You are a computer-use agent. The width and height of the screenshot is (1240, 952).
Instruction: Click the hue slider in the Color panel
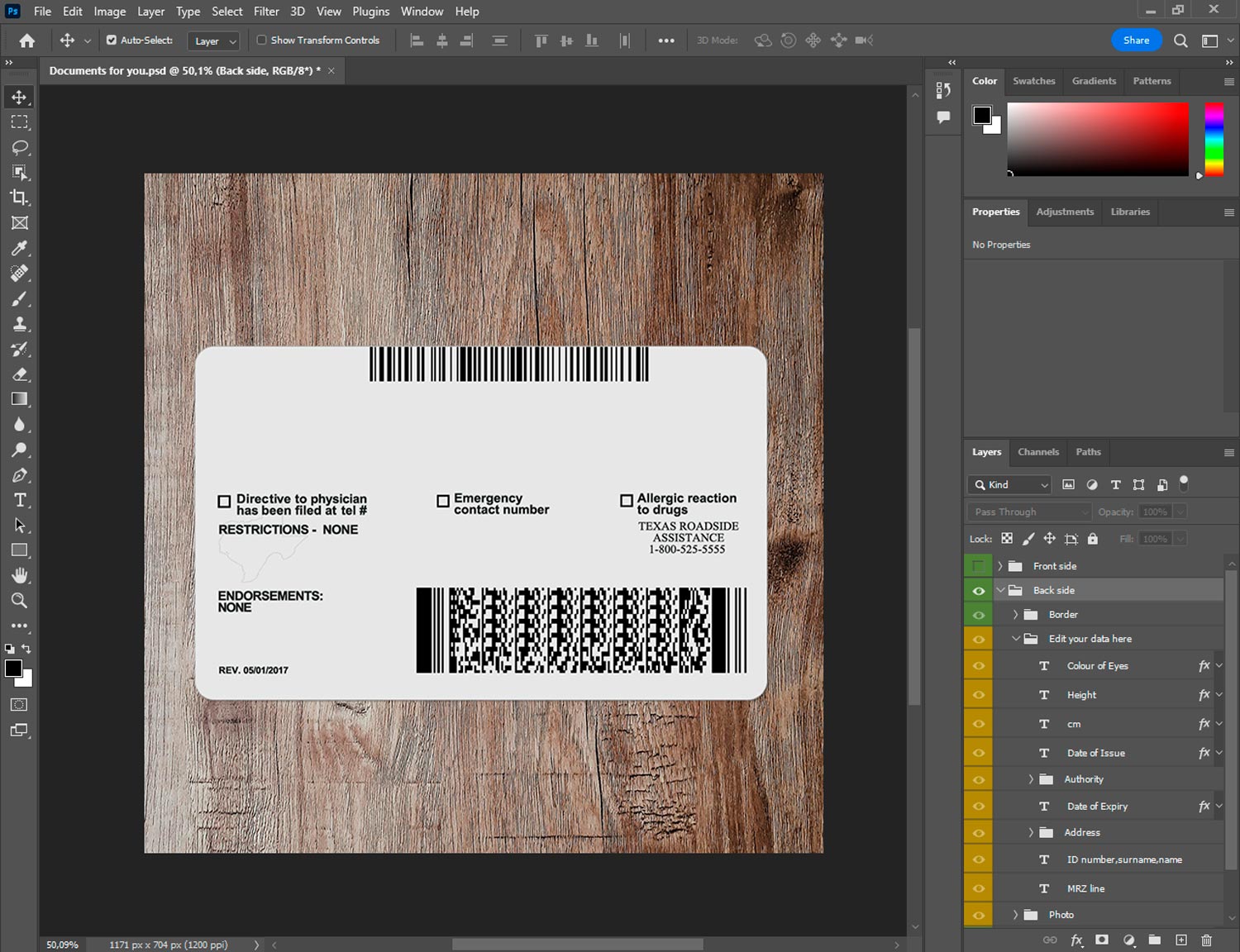pos(1214,139)
